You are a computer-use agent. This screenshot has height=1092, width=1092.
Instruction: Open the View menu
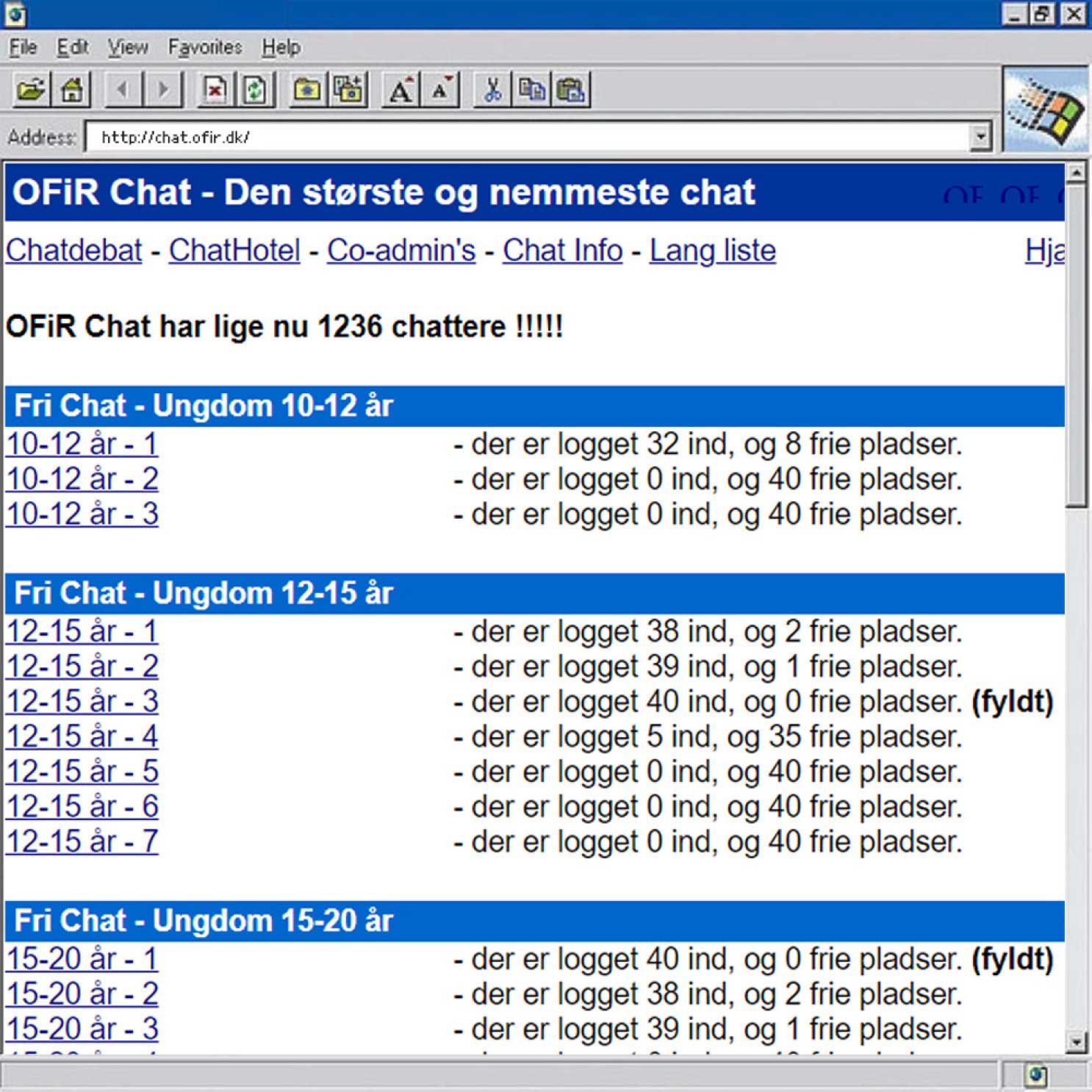click(x=128, y=48)
